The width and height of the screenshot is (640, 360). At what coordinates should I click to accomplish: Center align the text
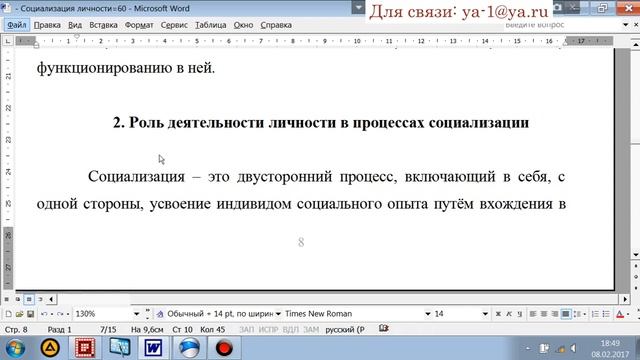pos(544,314)
